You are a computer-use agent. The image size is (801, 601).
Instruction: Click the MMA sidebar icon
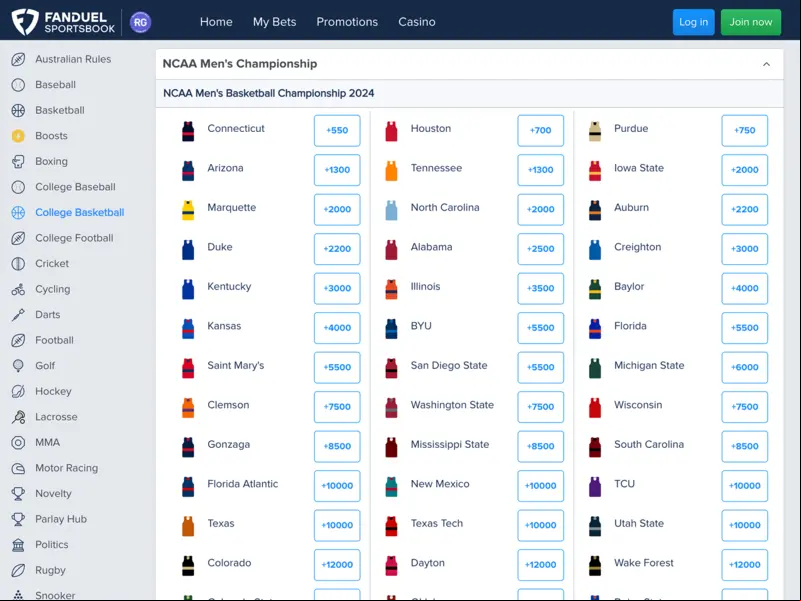pos(18,443)
